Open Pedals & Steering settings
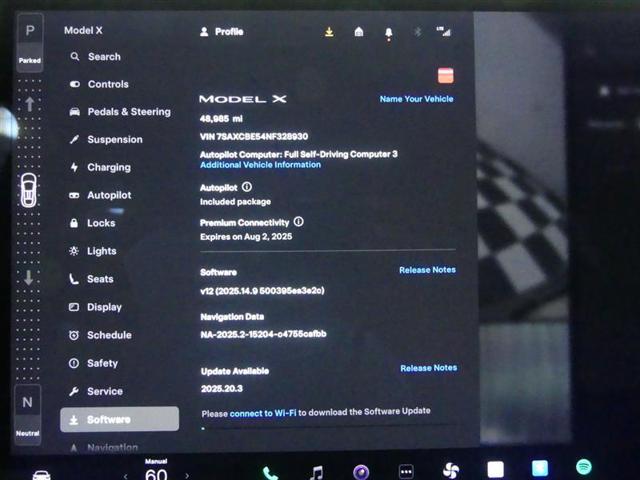This screenshot has width=640, height=480. point(120,112)
